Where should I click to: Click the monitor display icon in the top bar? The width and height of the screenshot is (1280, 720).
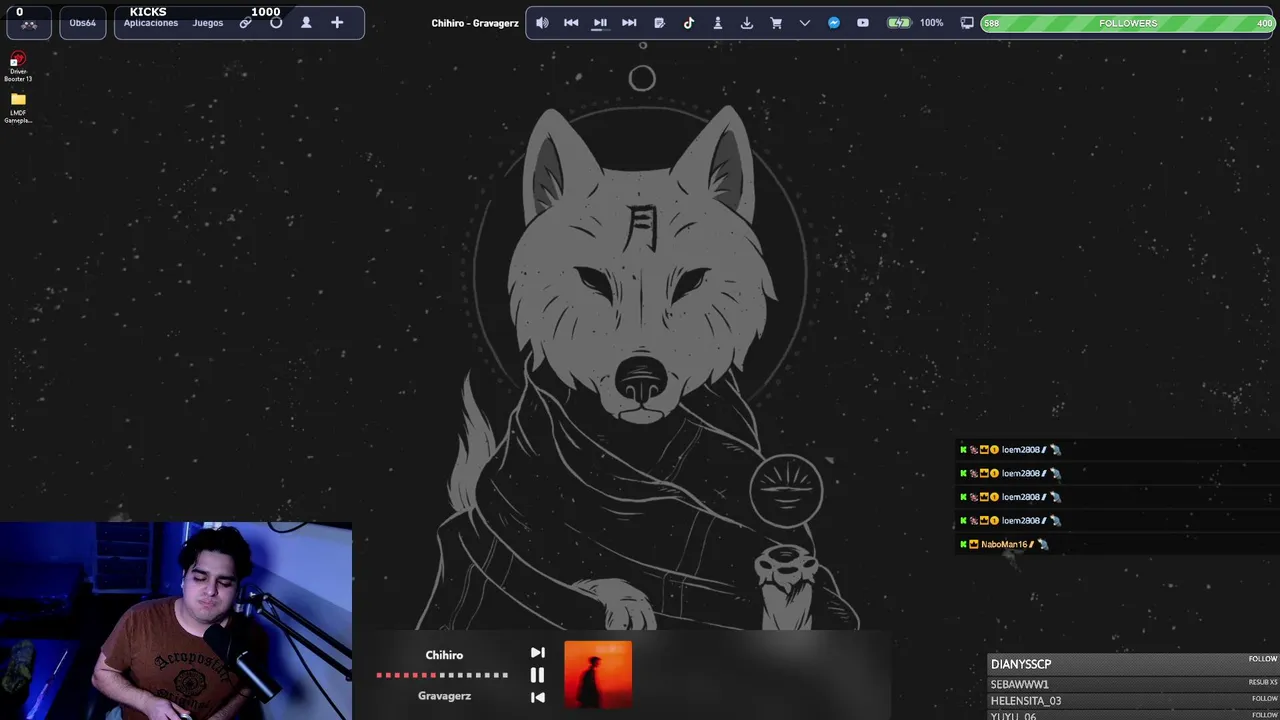coord(967,23)
